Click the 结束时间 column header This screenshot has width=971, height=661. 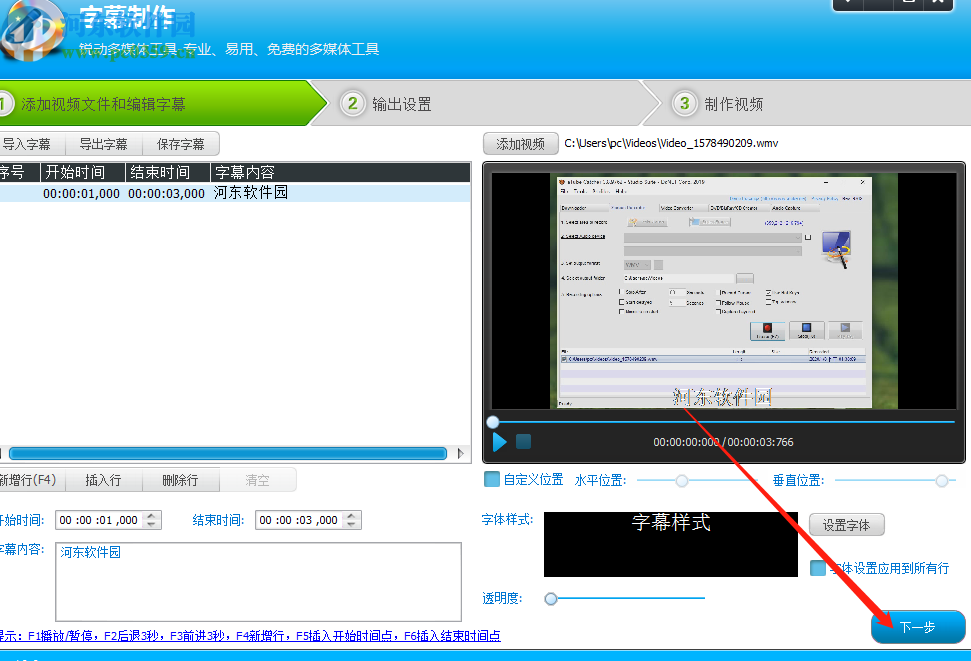tap(168, 172)
